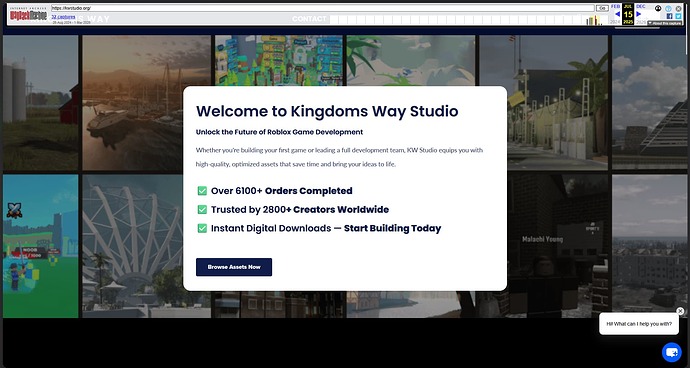Open the white arched dome thumbnail

pos(132,246)
